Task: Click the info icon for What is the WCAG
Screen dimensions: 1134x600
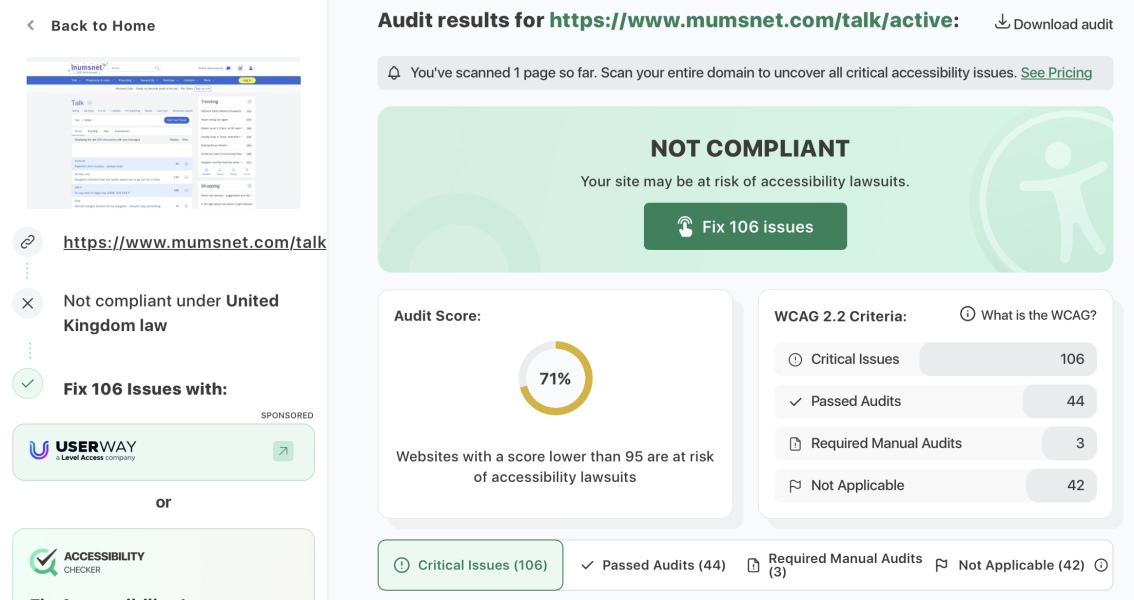Action: pos(965,313)
